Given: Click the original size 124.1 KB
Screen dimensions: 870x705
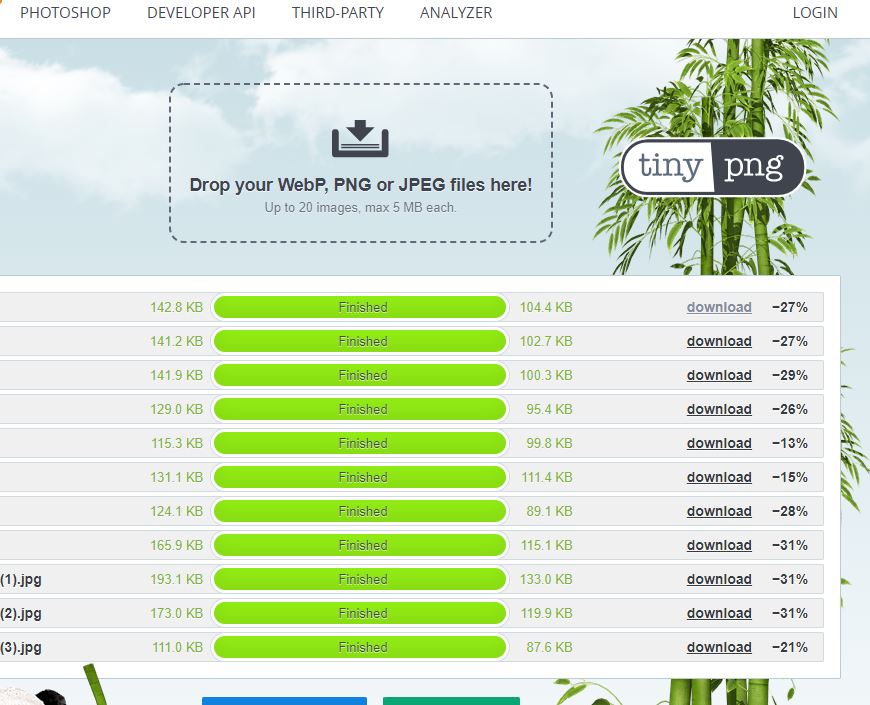Looking at the screenshot, I should tap(176, 511).
